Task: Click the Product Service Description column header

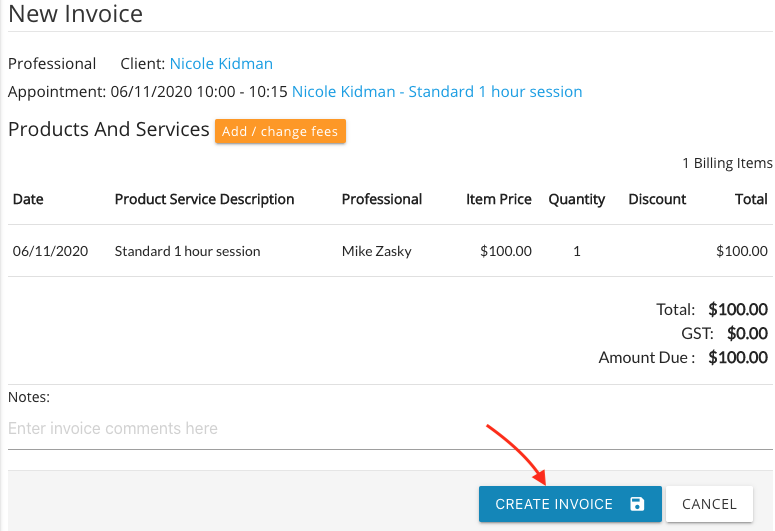Action: tap(205, 199)
